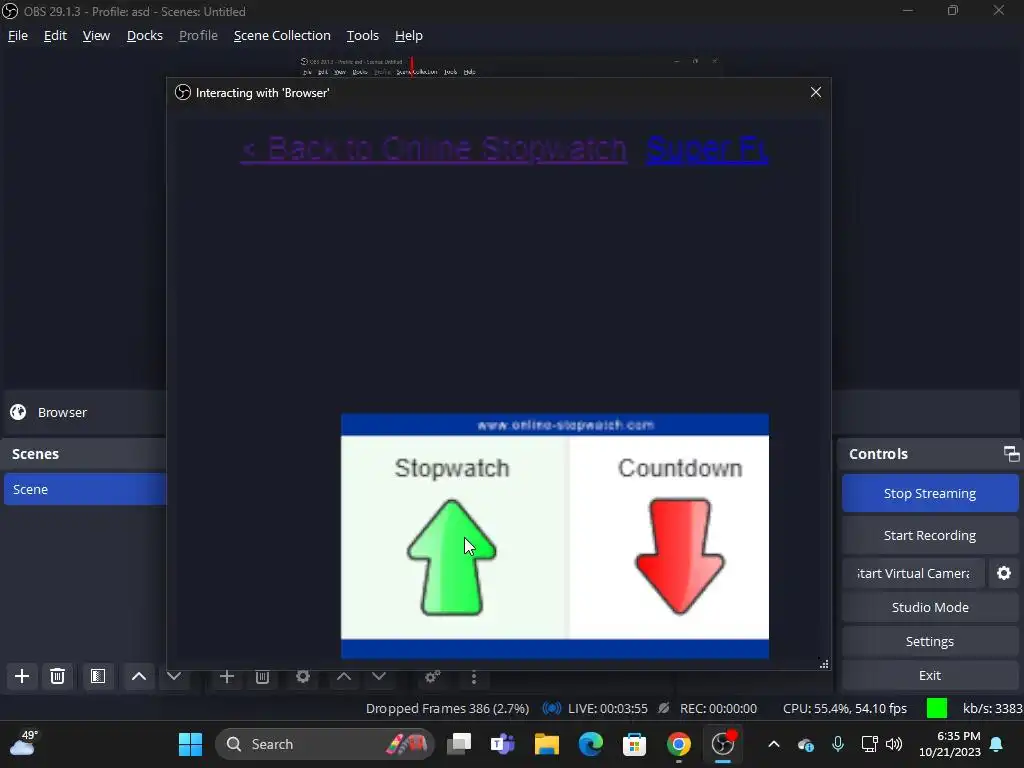Open scene filters icon
The height and width of the screenshot is (768, 1024).
point(98,676)
